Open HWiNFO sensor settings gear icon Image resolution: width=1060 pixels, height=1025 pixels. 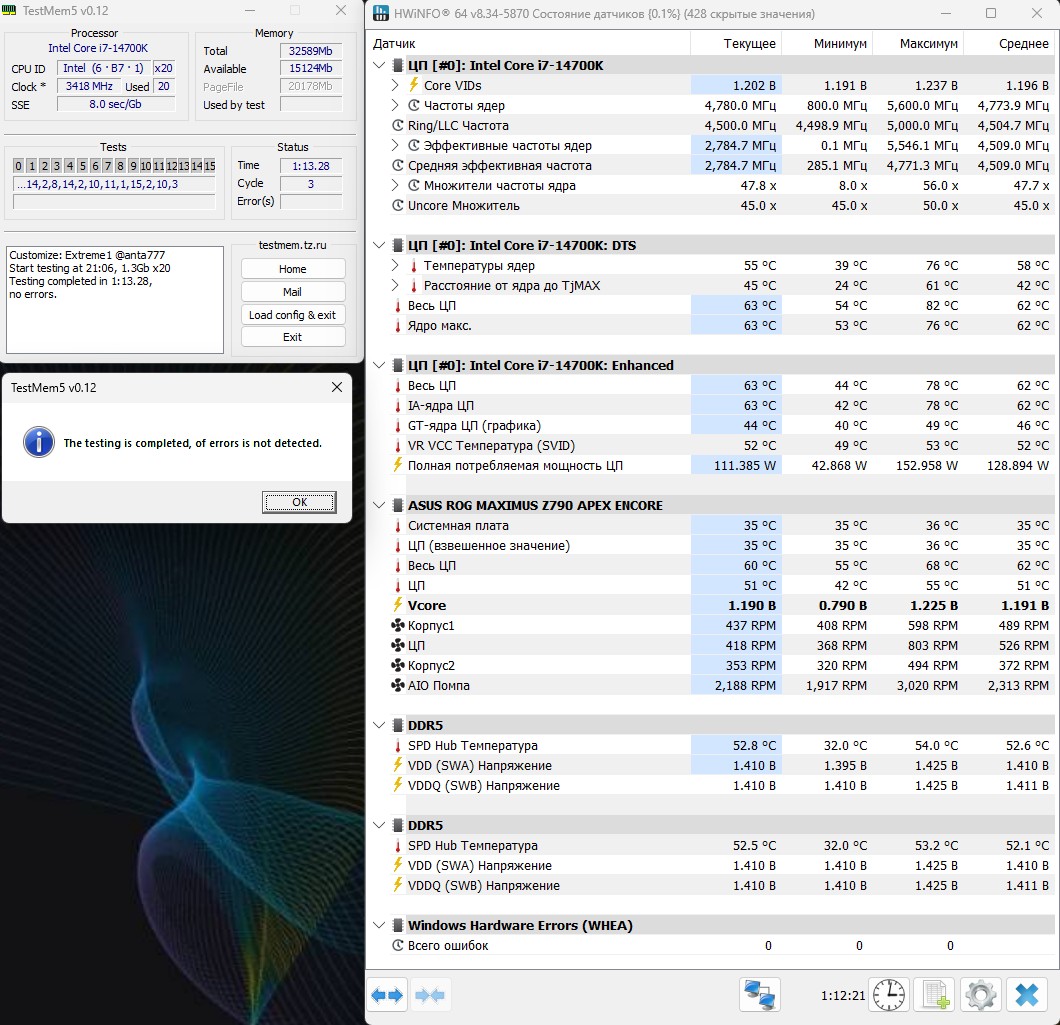pyautogui.click(x=980, y=995)
